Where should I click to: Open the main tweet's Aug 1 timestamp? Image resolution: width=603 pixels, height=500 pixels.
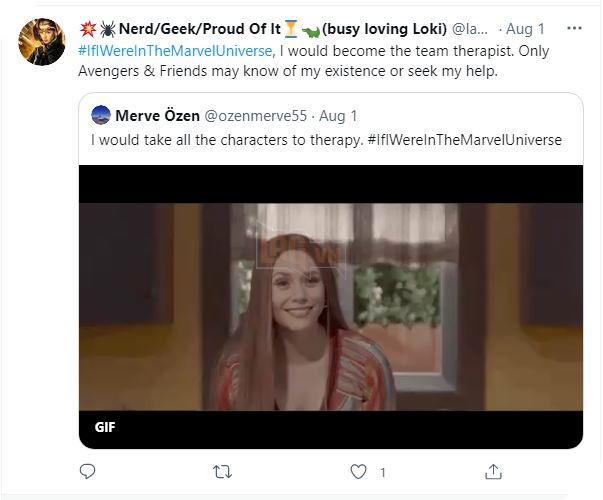[x=525, y=28]
